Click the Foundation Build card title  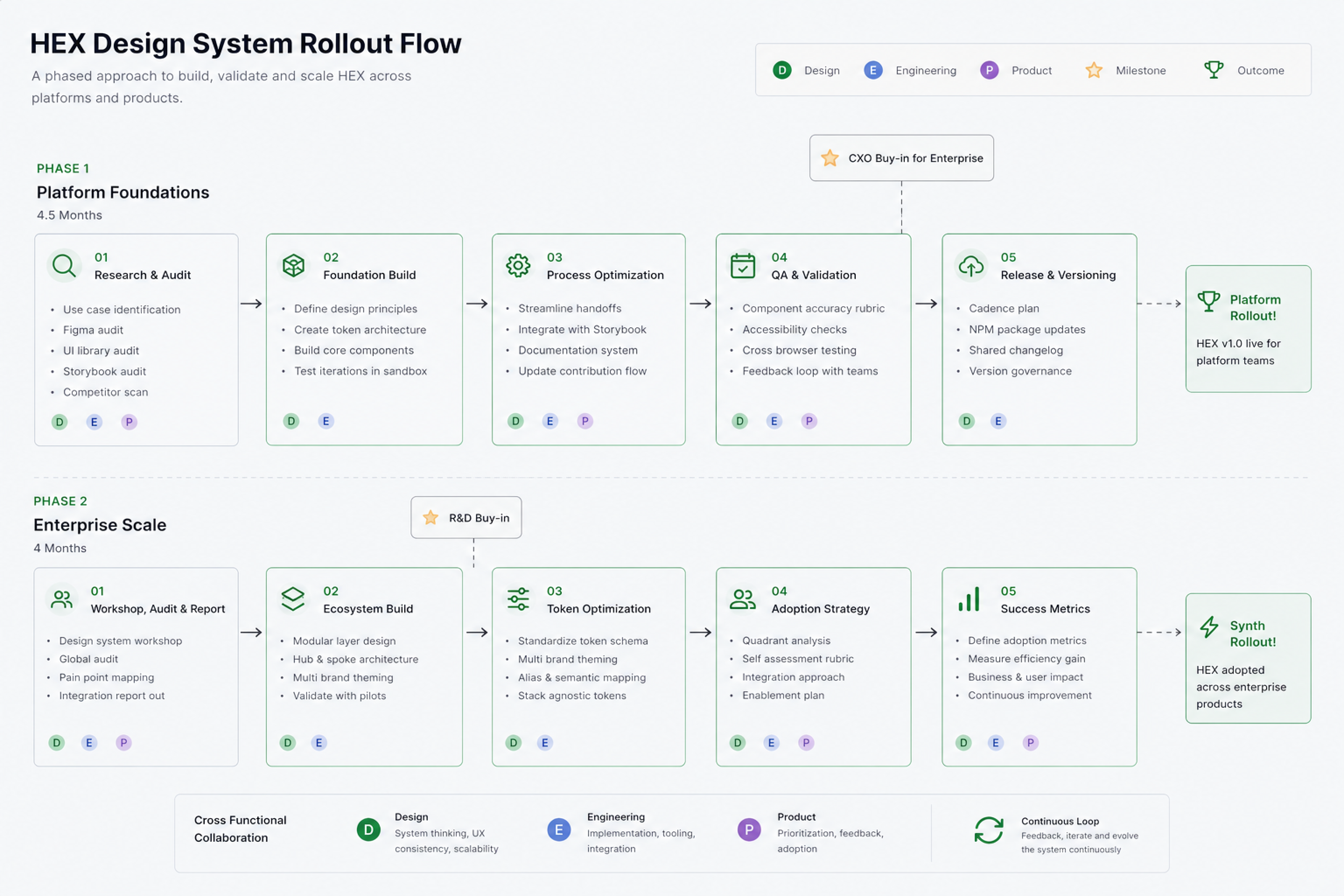[x=369, y=275]
